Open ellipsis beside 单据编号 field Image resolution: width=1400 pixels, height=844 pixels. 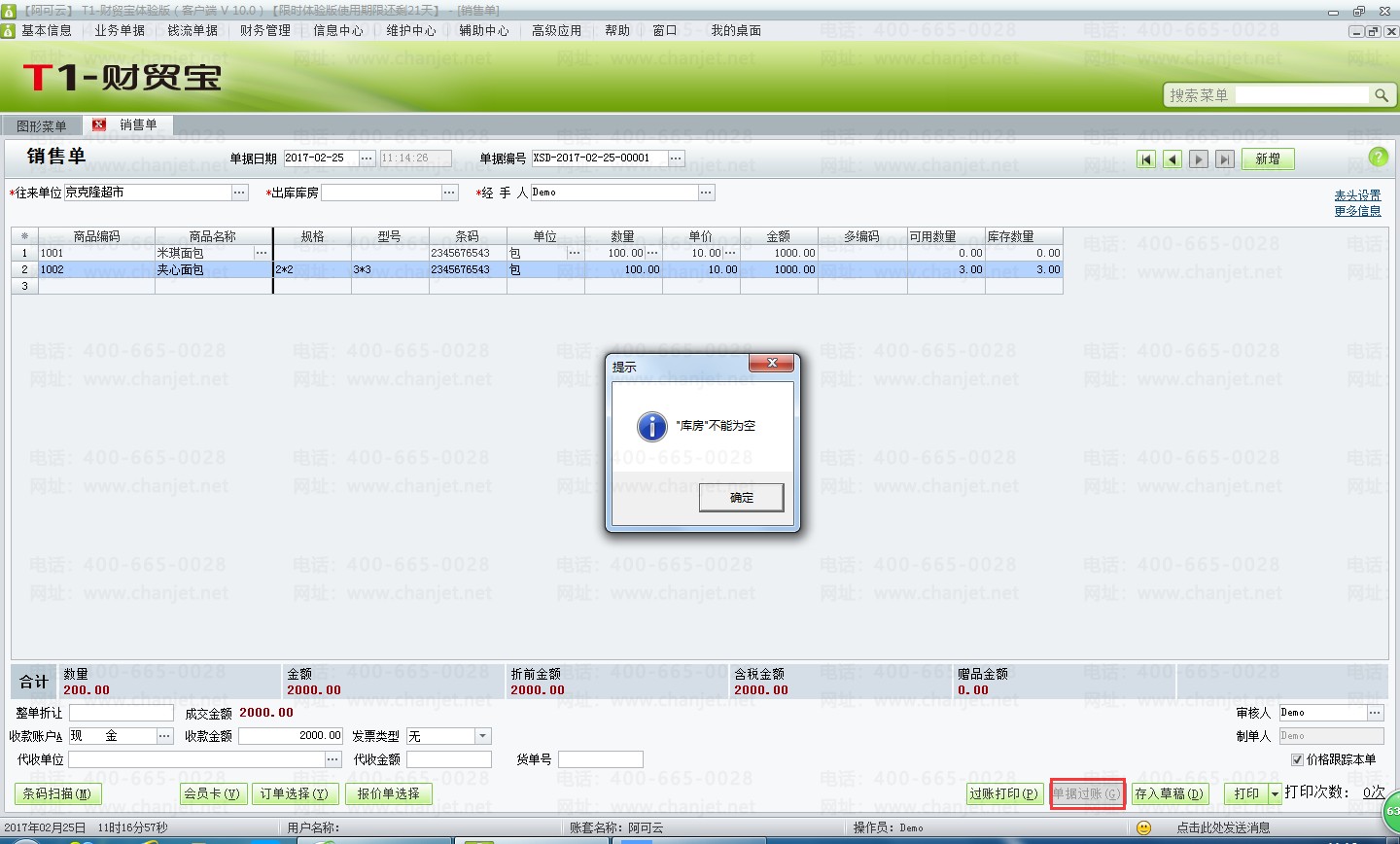pyautogui.click(x=676, y=158)
